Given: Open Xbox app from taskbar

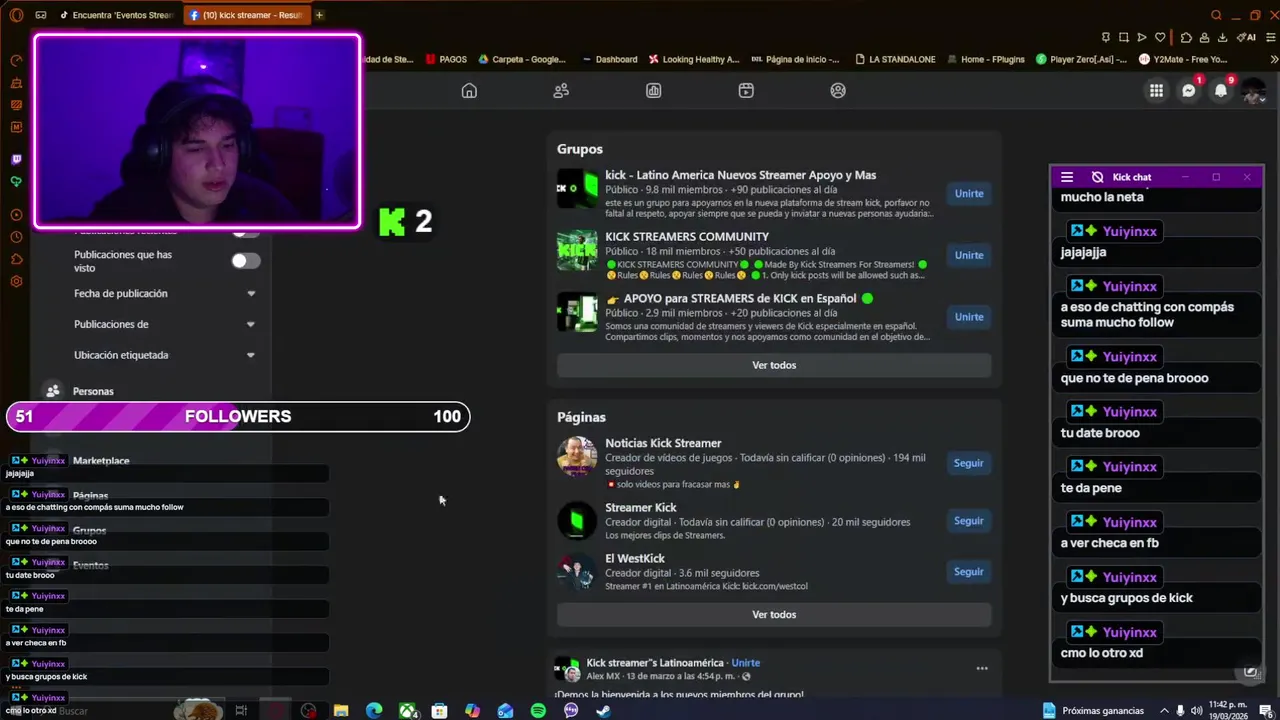Looking at the screenshot, I should tap(408, 711).
